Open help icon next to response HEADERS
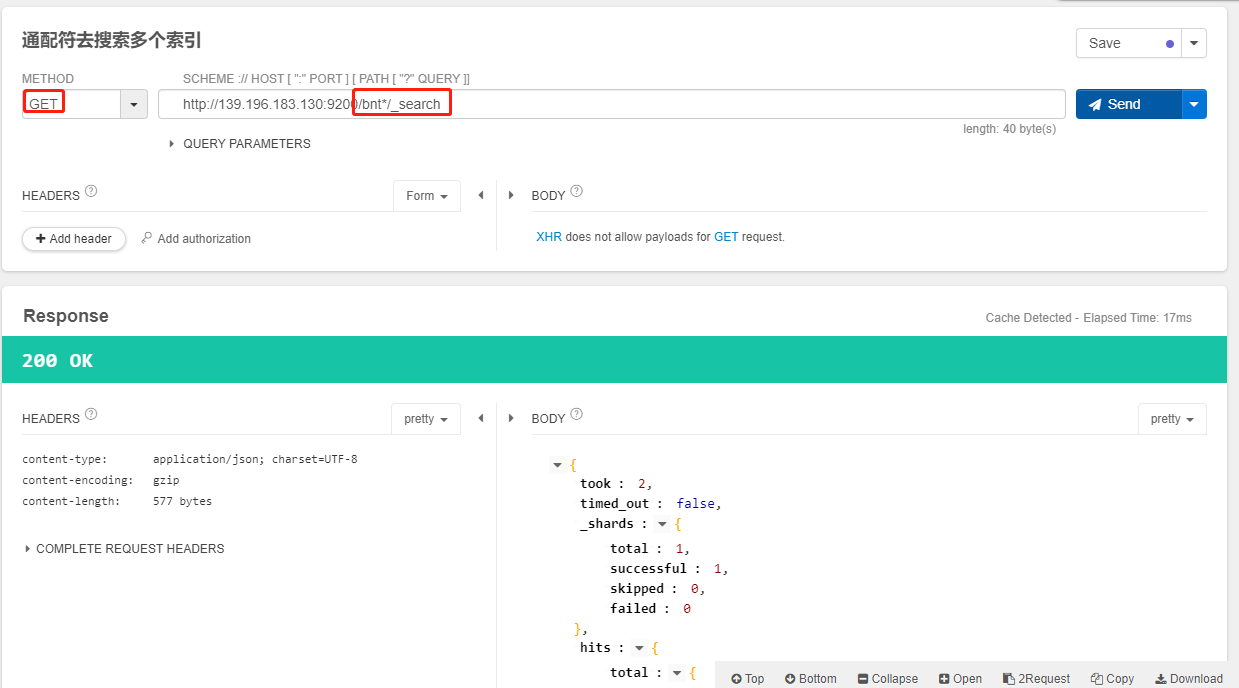This screenshot has width=1239, height=688. pyautogui.click(x=91, y=414)
